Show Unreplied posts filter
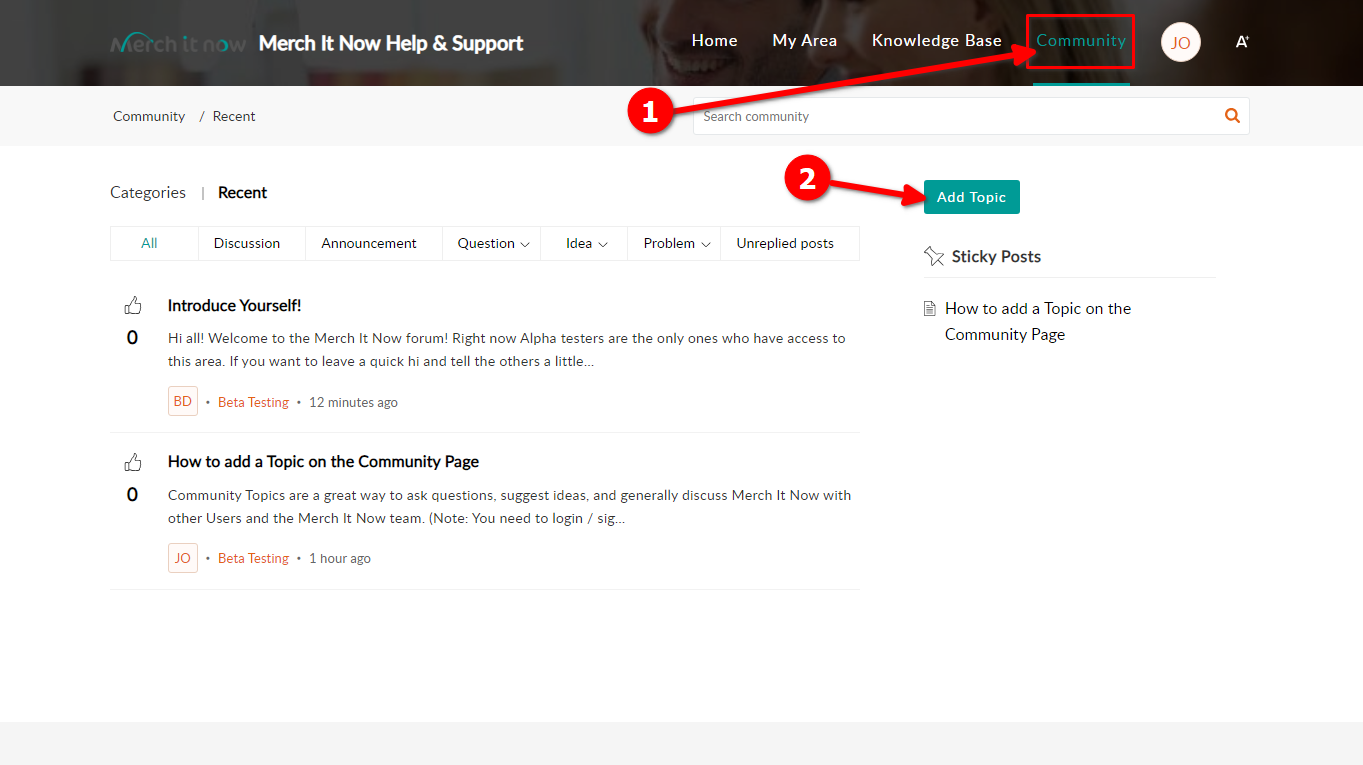The image size is (1363, 765). 785,243
